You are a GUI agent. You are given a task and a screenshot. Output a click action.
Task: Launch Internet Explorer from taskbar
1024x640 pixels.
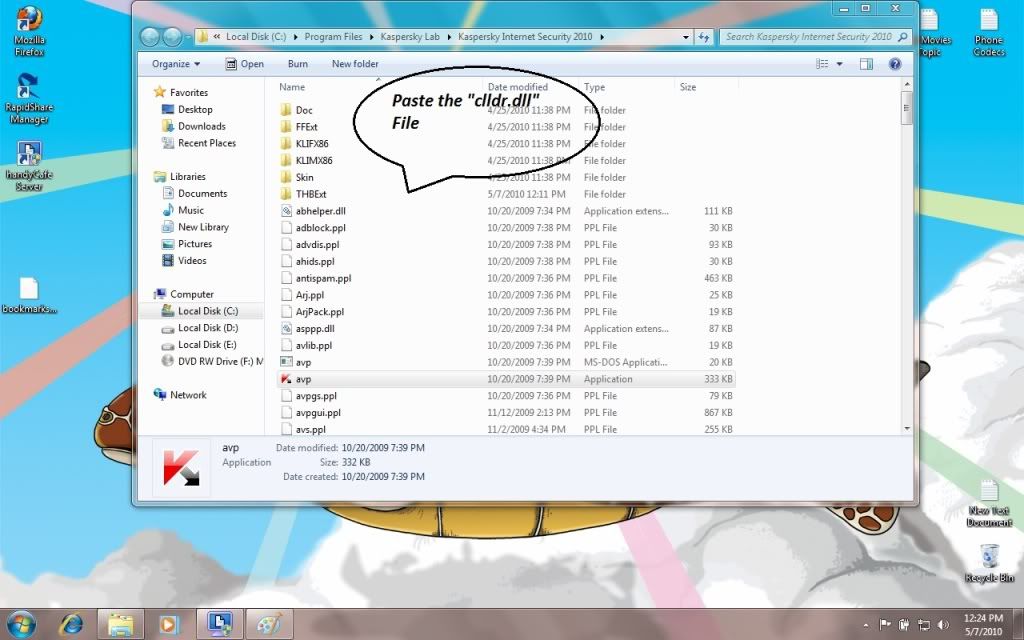[x=70, y=624]
